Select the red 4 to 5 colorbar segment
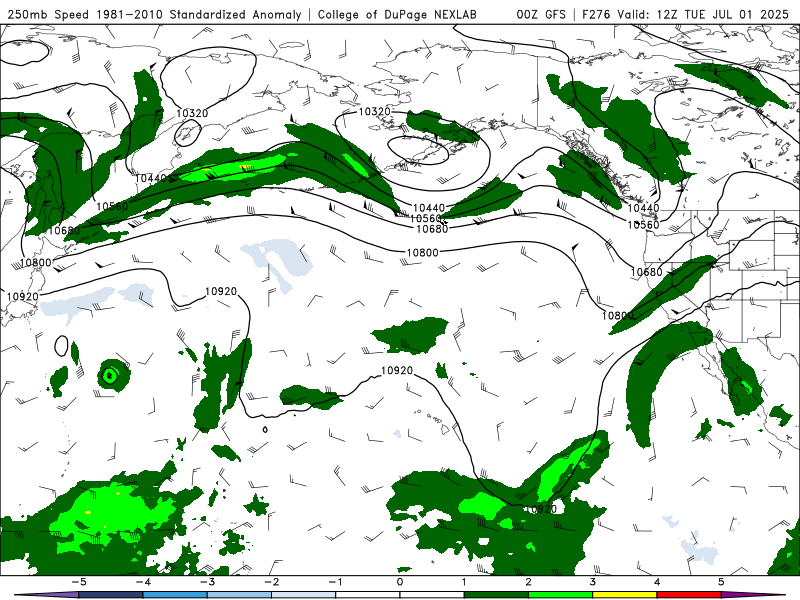Viewport: 800px width, 600px height. click(689, 595)
